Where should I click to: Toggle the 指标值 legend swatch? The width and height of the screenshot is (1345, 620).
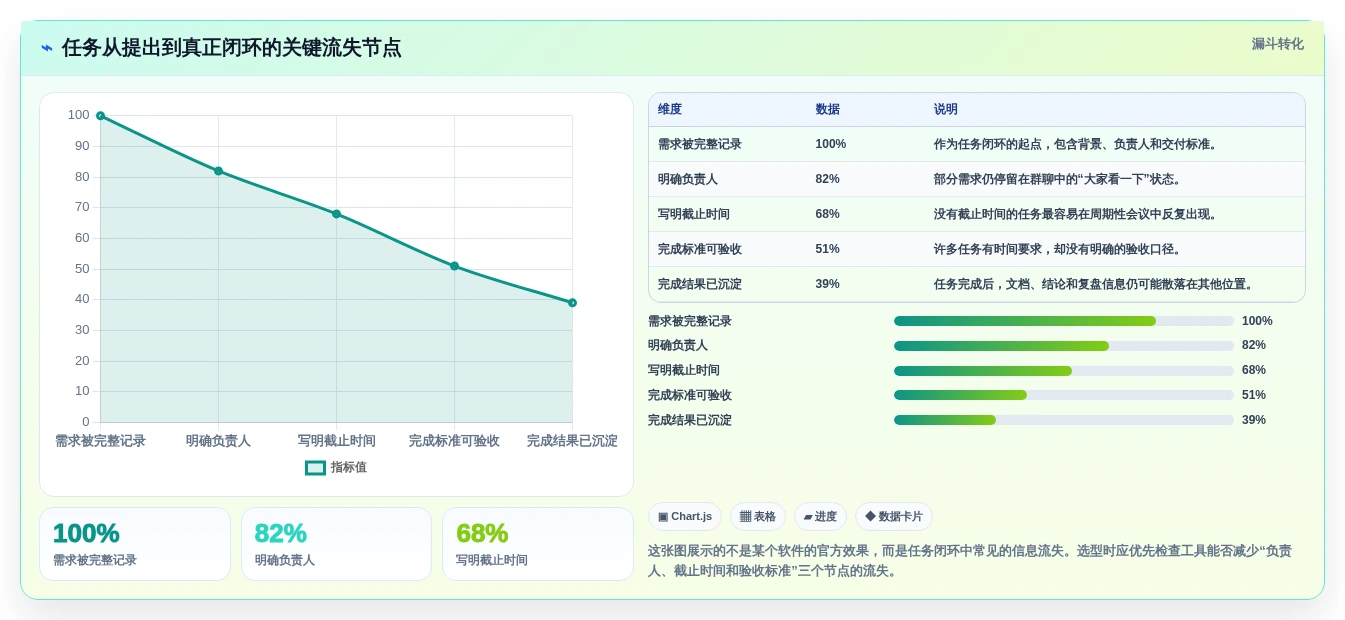point(315,468)
